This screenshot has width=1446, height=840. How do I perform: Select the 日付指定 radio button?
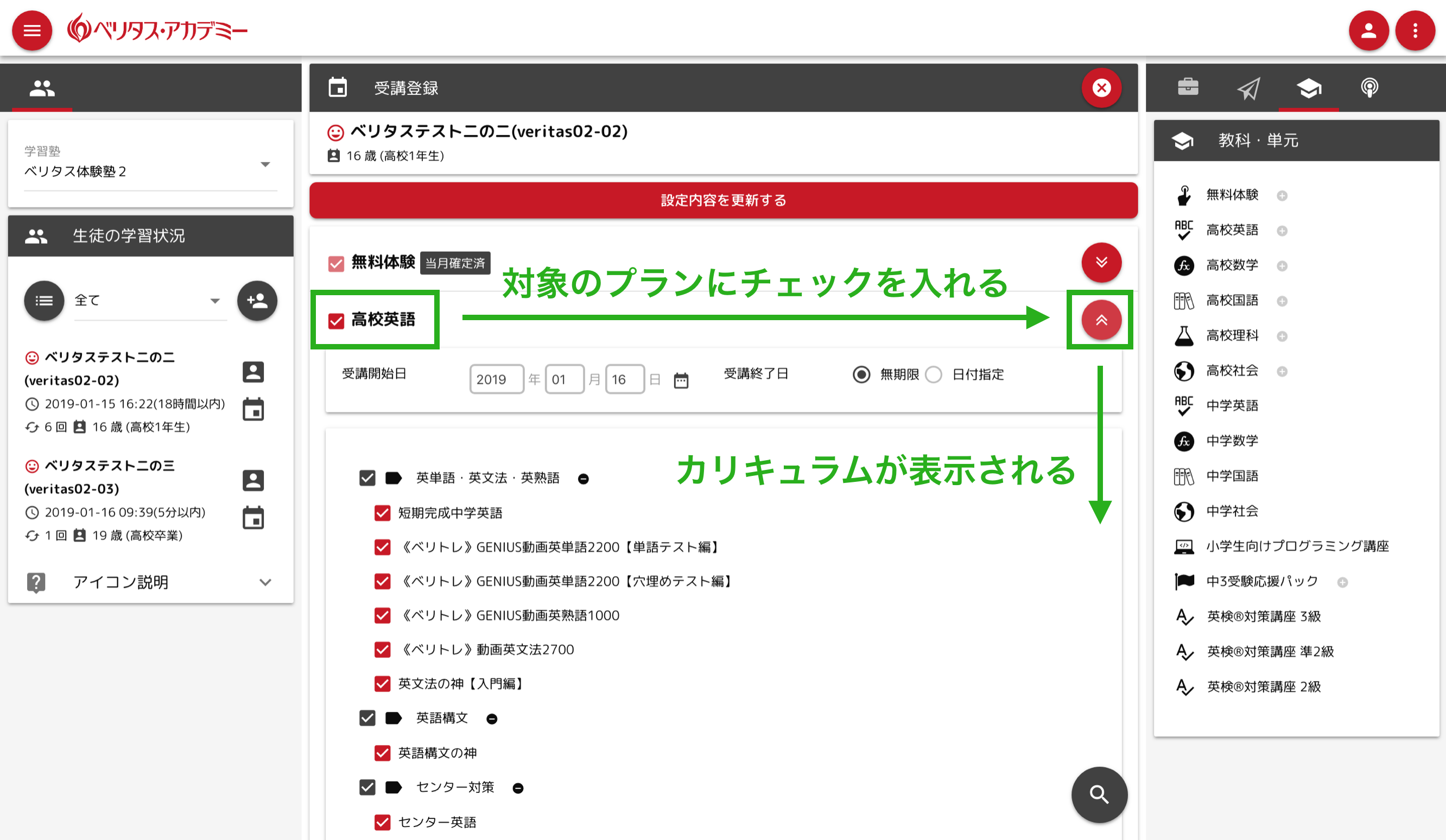pos(934,374)
